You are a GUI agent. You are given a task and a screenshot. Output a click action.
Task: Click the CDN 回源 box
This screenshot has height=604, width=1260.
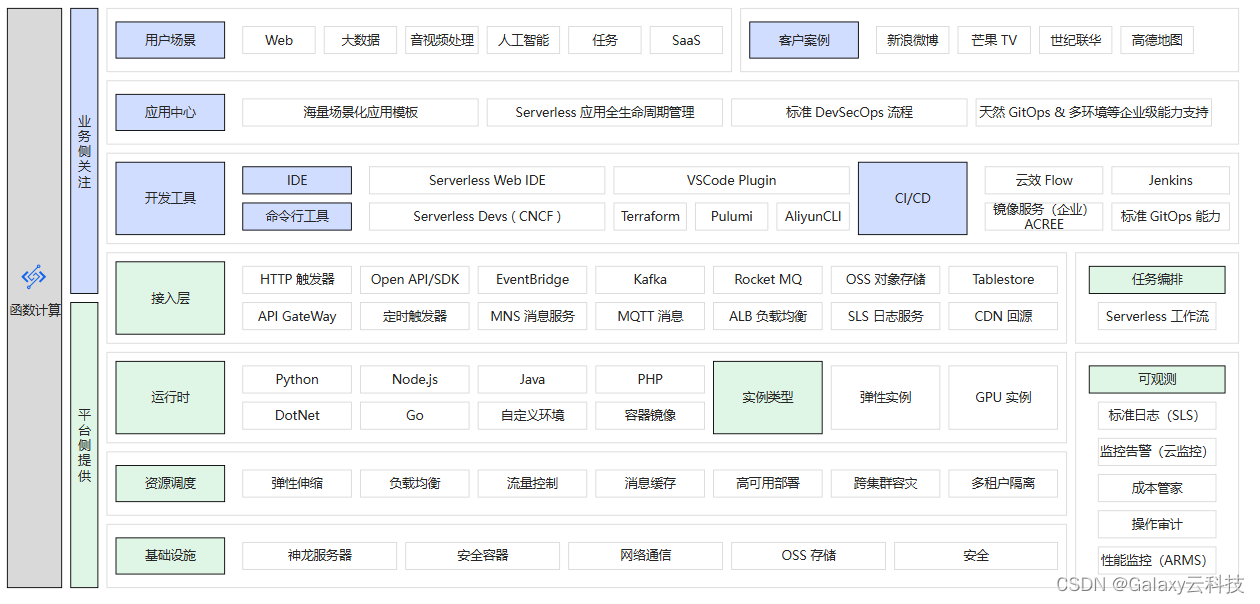point(1003,316)
